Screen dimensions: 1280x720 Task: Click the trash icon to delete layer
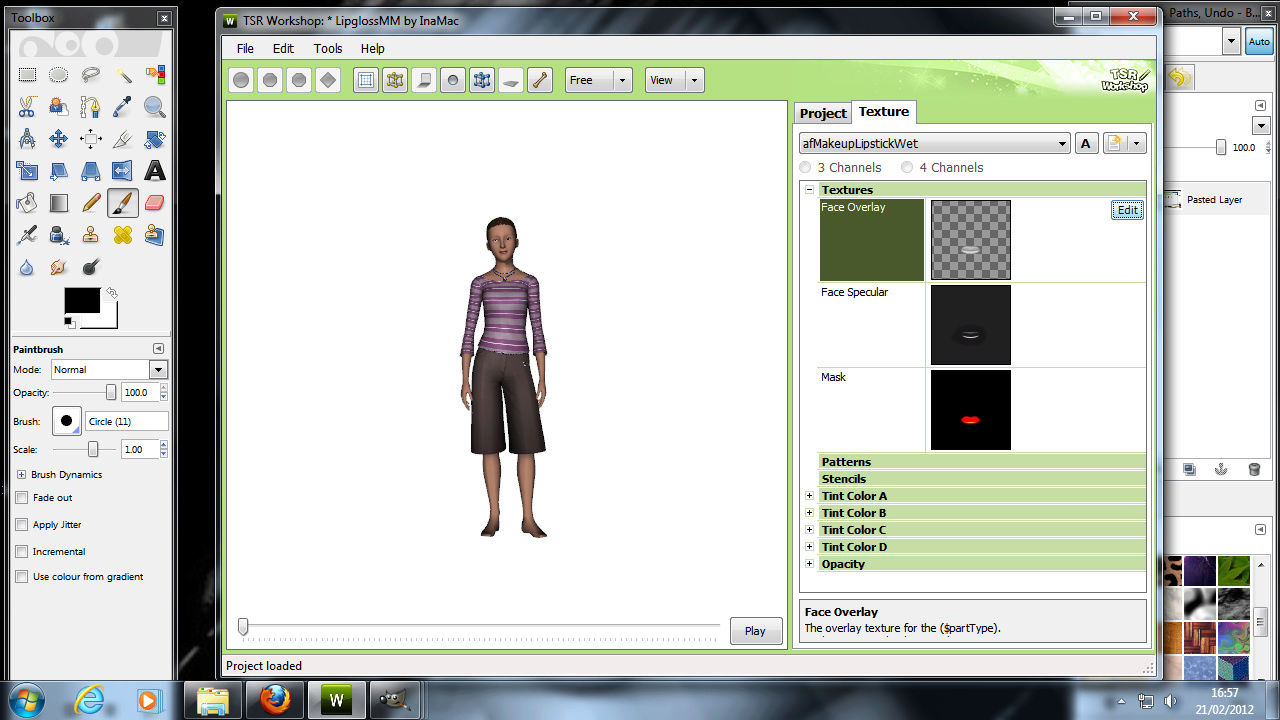coord(1254,469)
